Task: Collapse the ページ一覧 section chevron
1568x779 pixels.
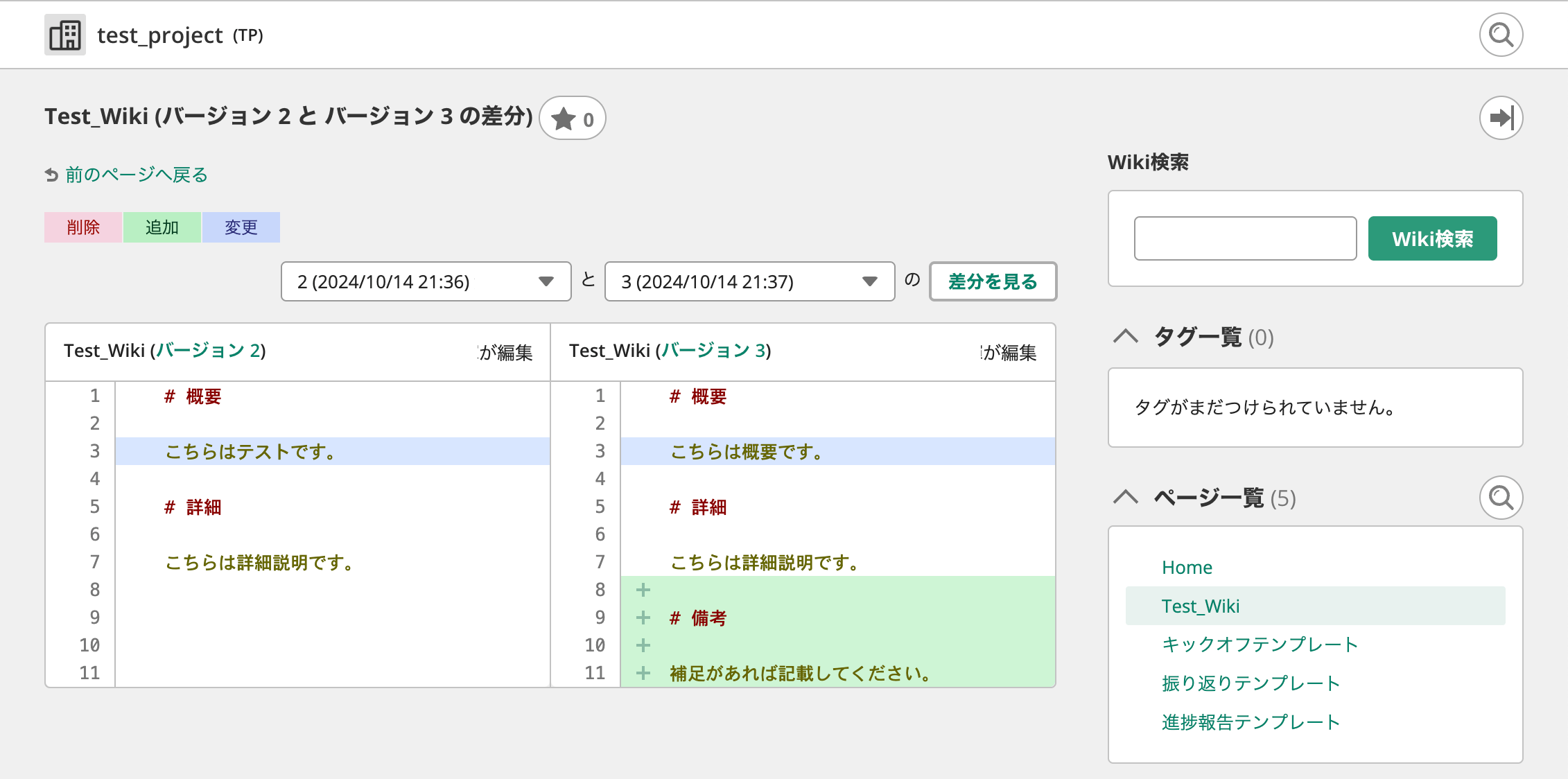Action: pos(1126,498)
